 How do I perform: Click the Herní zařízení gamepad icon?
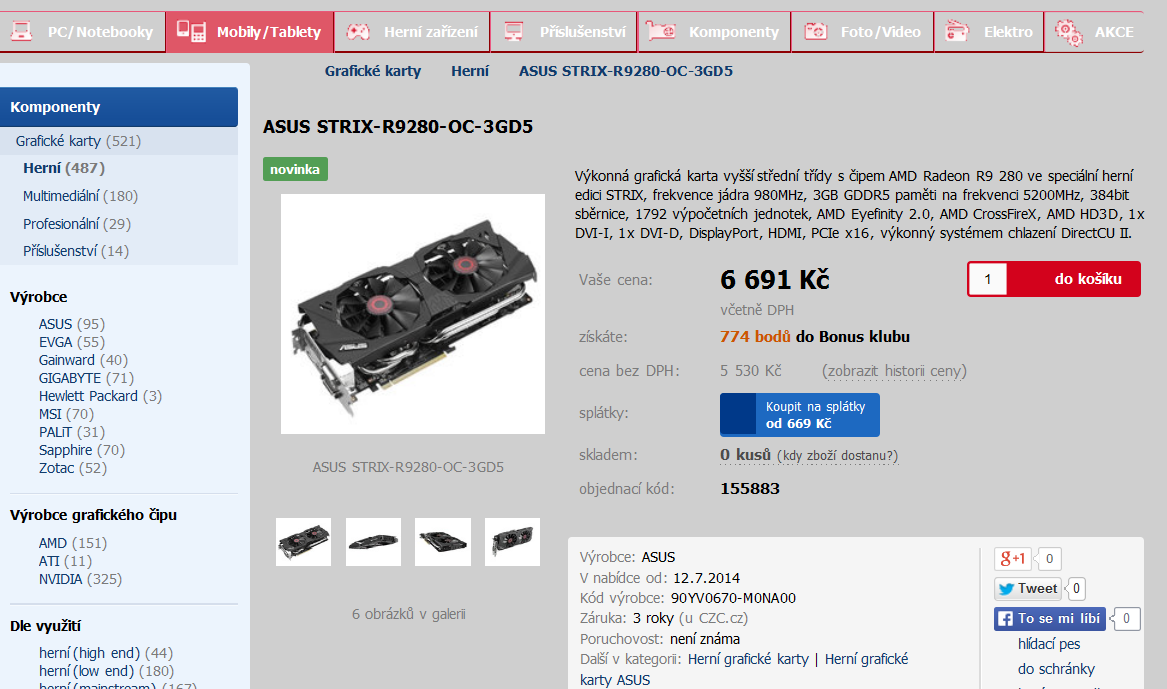(x=359, y=31)
